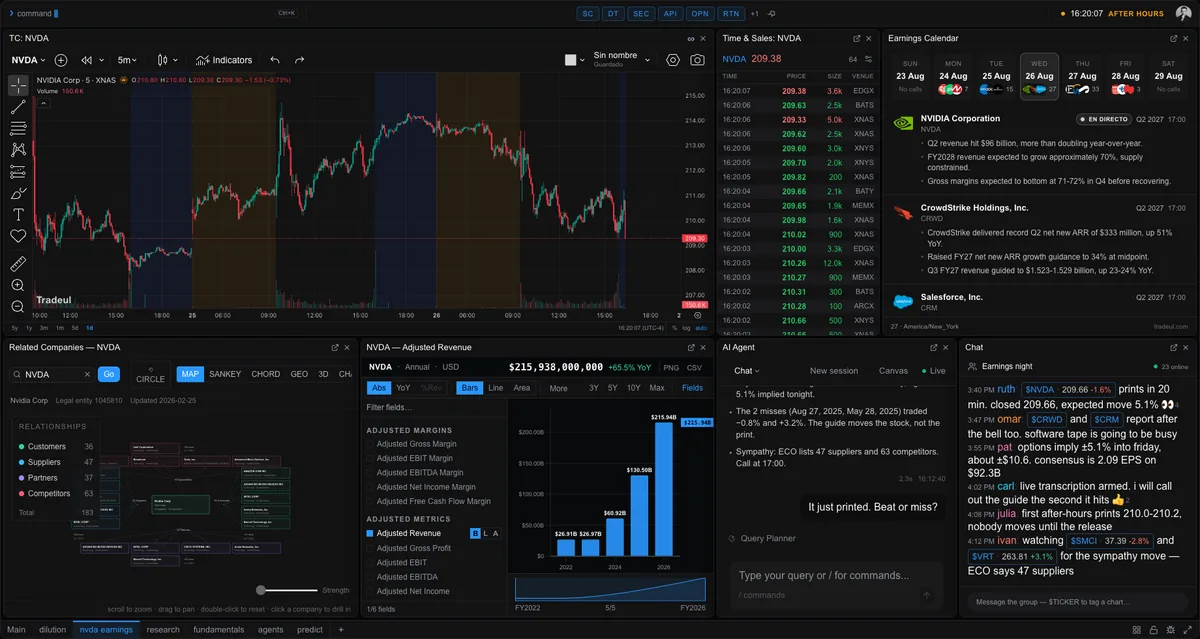Select the ruler measure tool
This screenshot has height=639, width=1200.
tap(18, 264)
